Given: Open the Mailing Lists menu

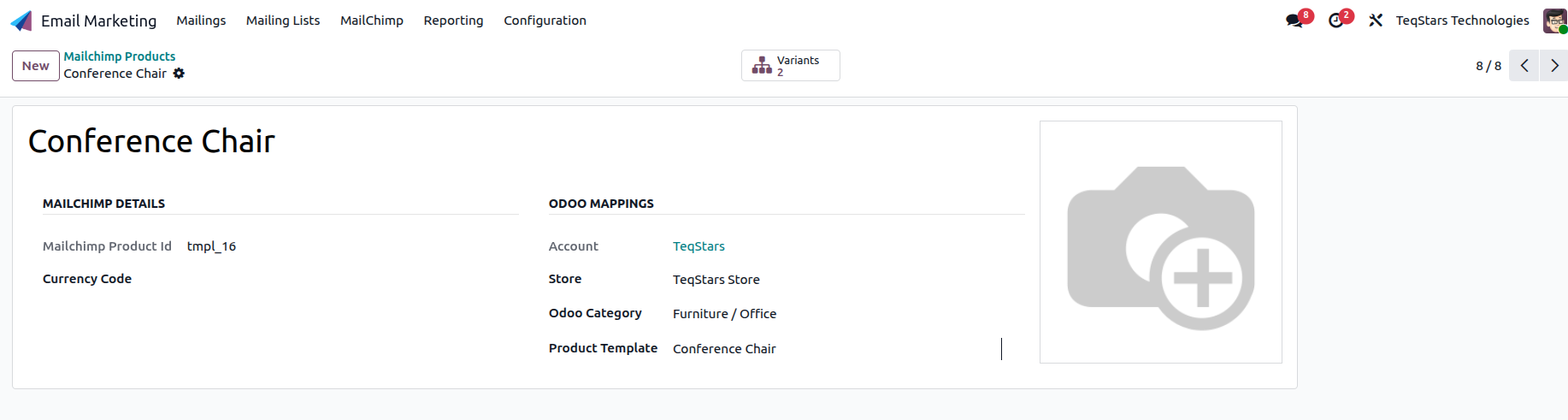Looking at the screenshot, I should coord(283,21).
